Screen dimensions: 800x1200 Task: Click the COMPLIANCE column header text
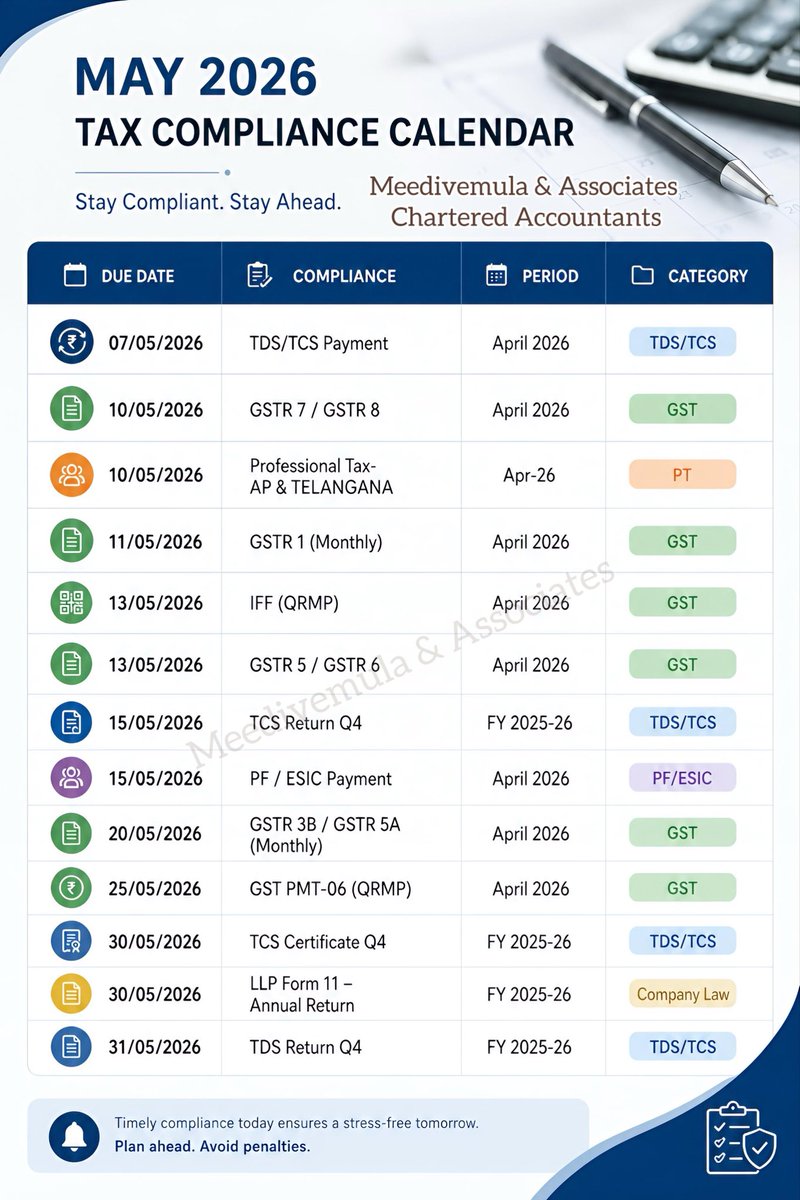tap(344, 276)
